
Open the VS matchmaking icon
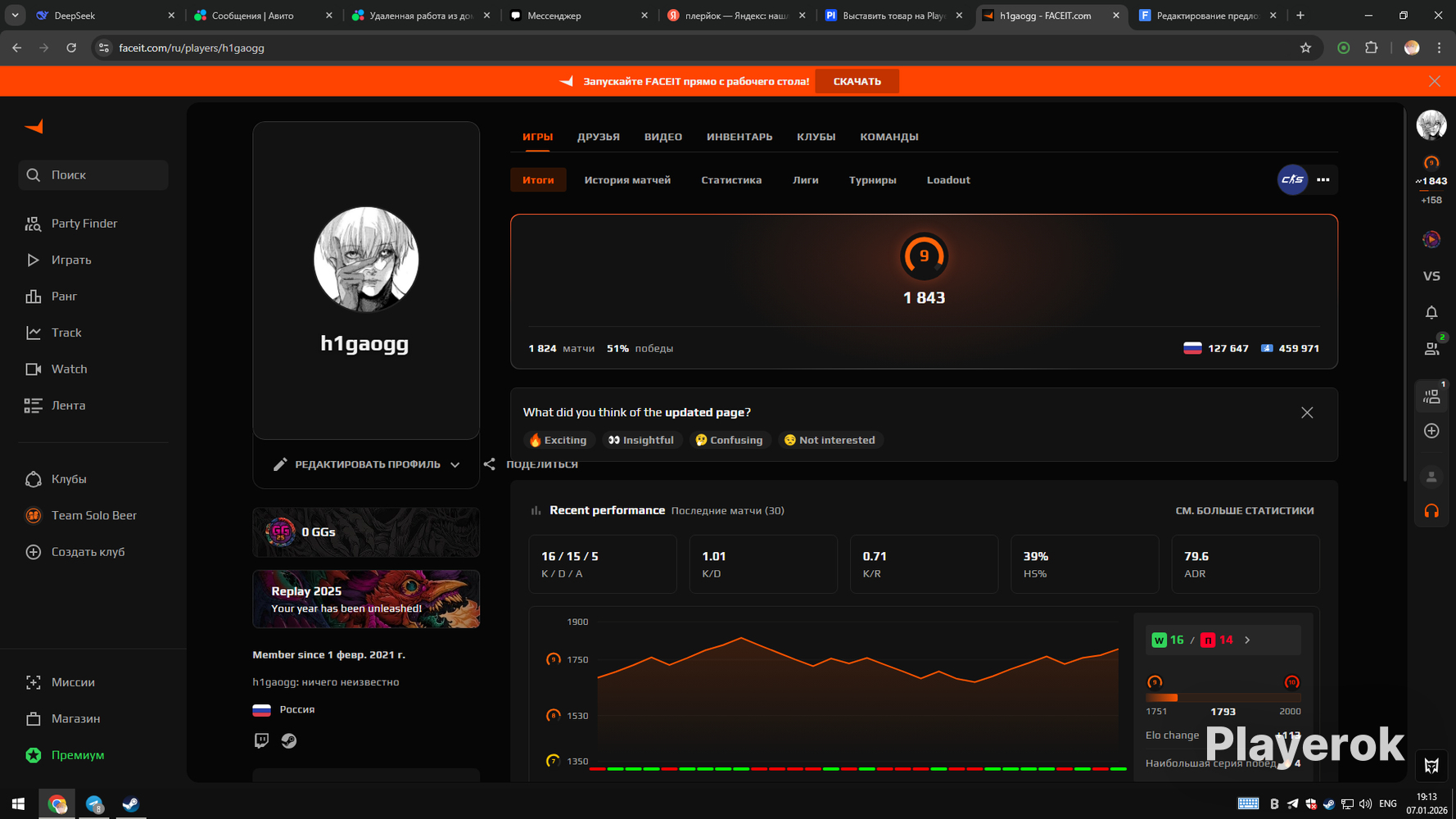point(1431,276)
